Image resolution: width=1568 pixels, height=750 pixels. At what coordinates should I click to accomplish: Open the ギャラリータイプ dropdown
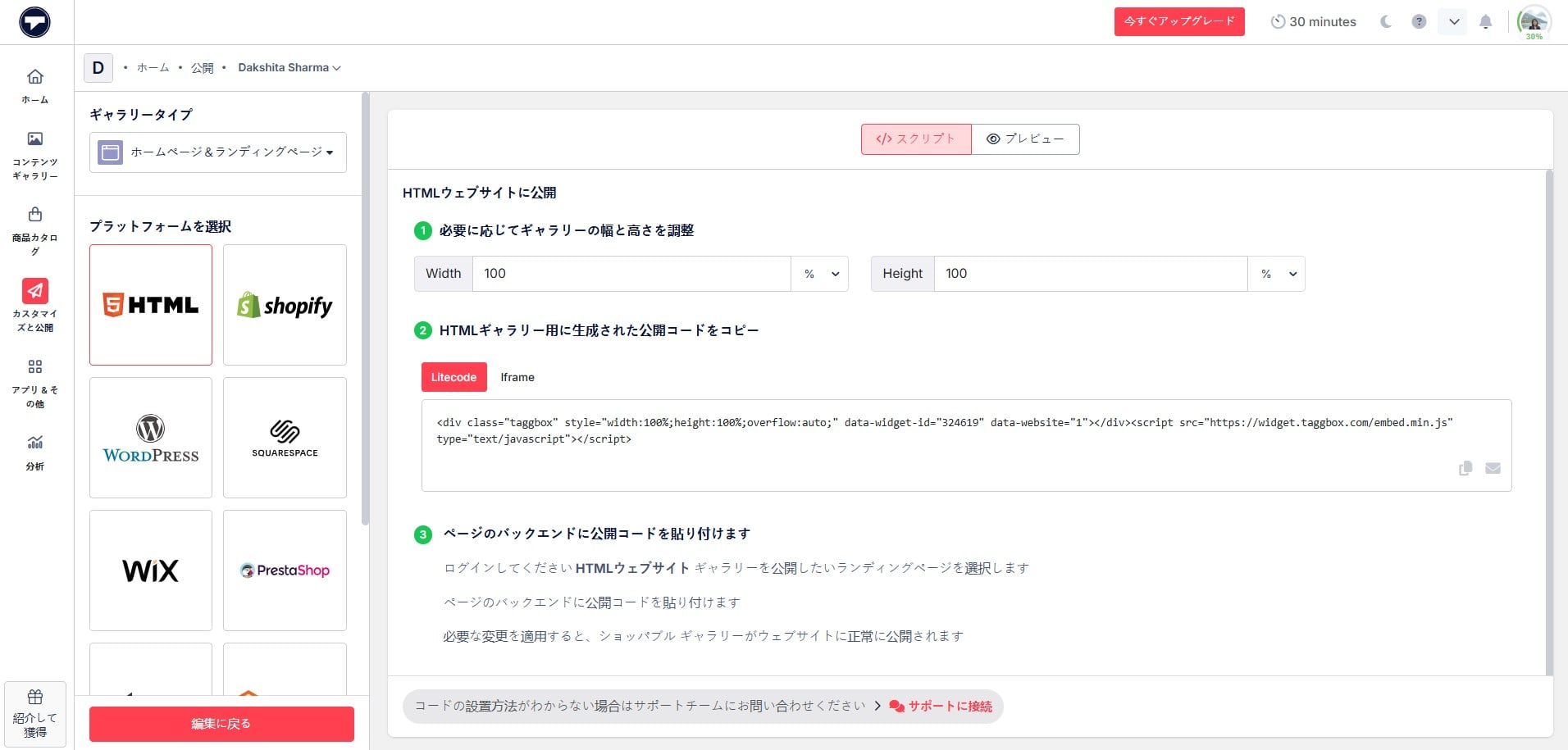(218, 152)
